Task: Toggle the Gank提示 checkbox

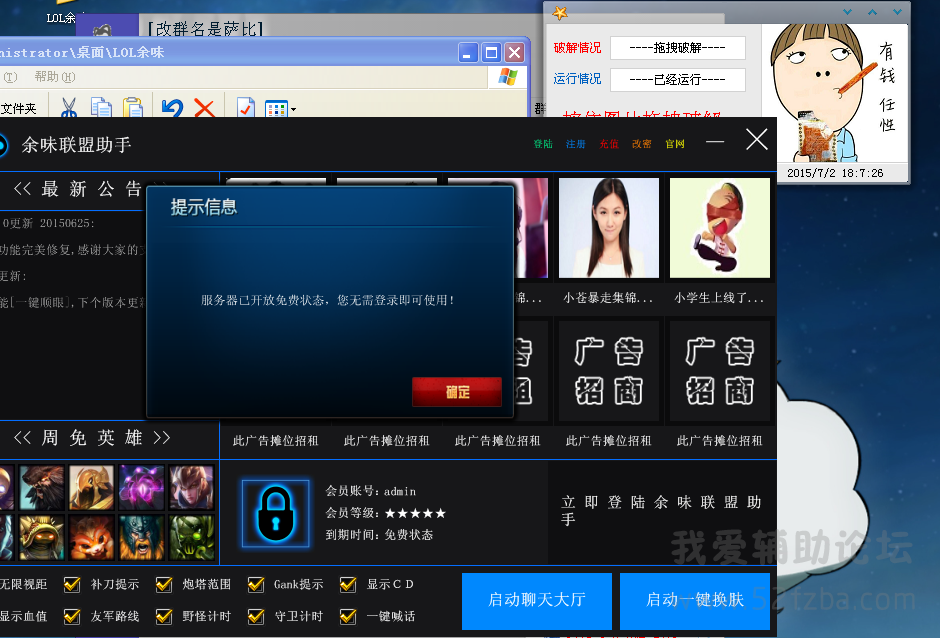Action: pyautogui.click(x=256, y=584)
